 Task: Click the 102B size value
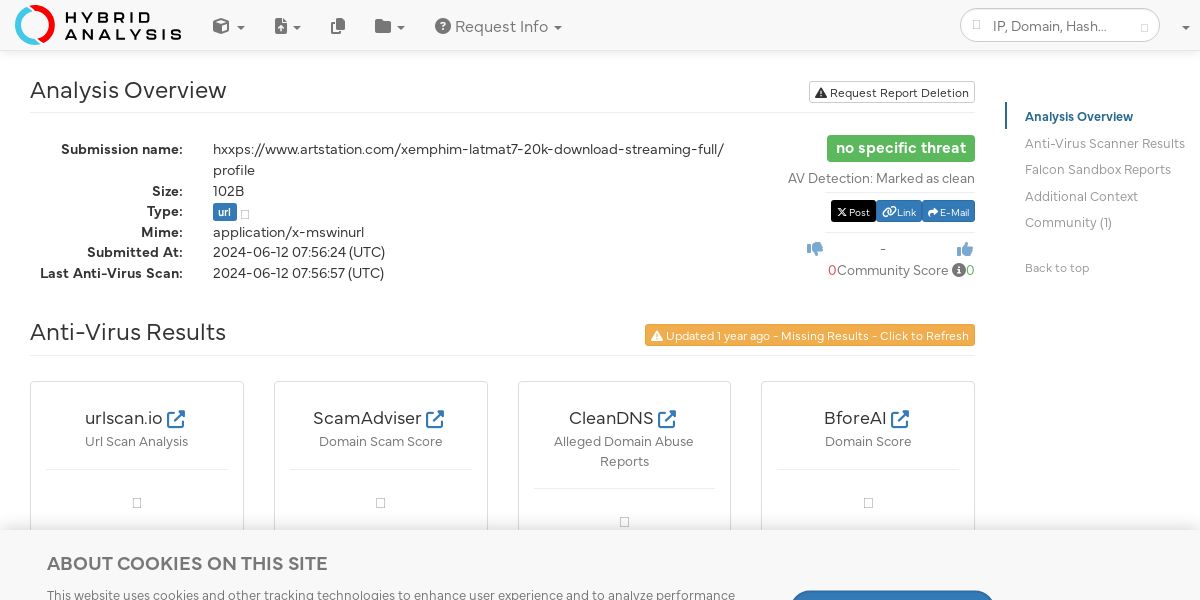pyautogui.click(x=228, y=191)
